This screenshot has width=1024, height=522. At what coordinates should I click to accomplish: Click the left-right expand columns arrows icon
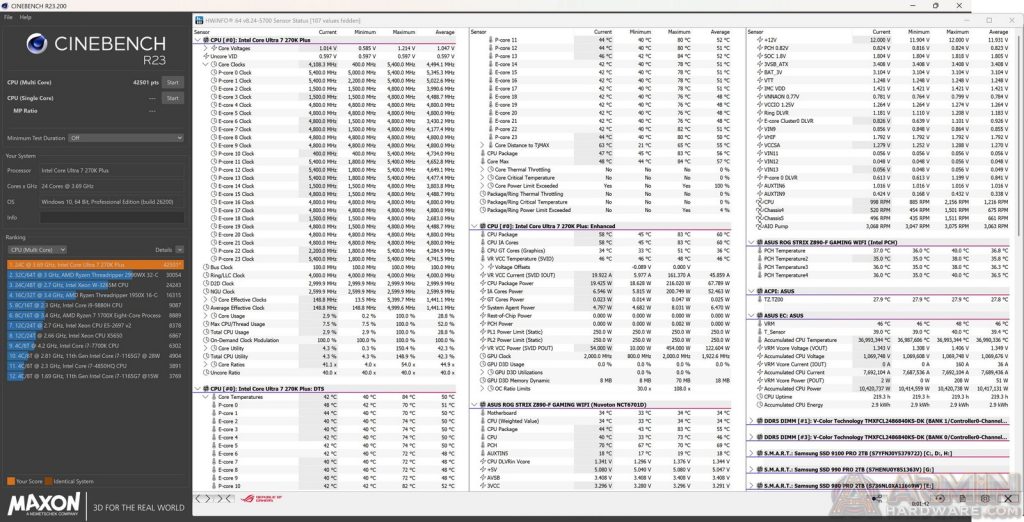pyautogui.click(x=204, y=498)
